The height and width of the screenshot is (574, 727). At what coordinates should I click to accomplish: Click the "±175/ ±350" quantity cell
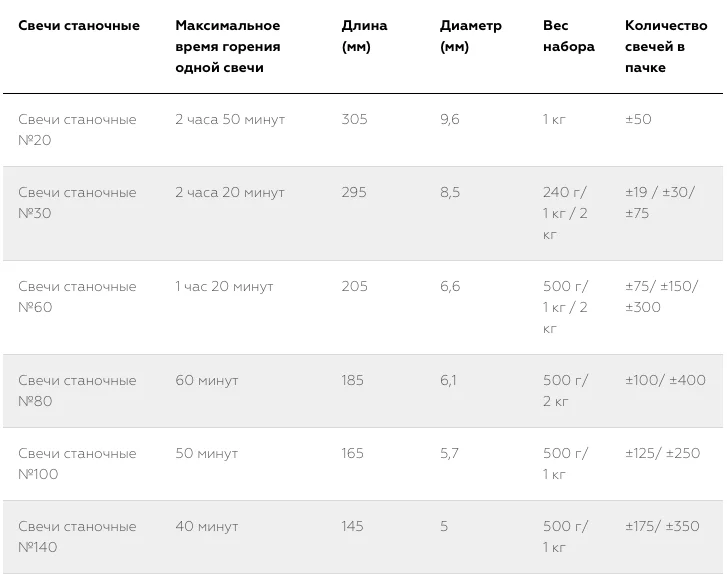click(x=662, y=527)
